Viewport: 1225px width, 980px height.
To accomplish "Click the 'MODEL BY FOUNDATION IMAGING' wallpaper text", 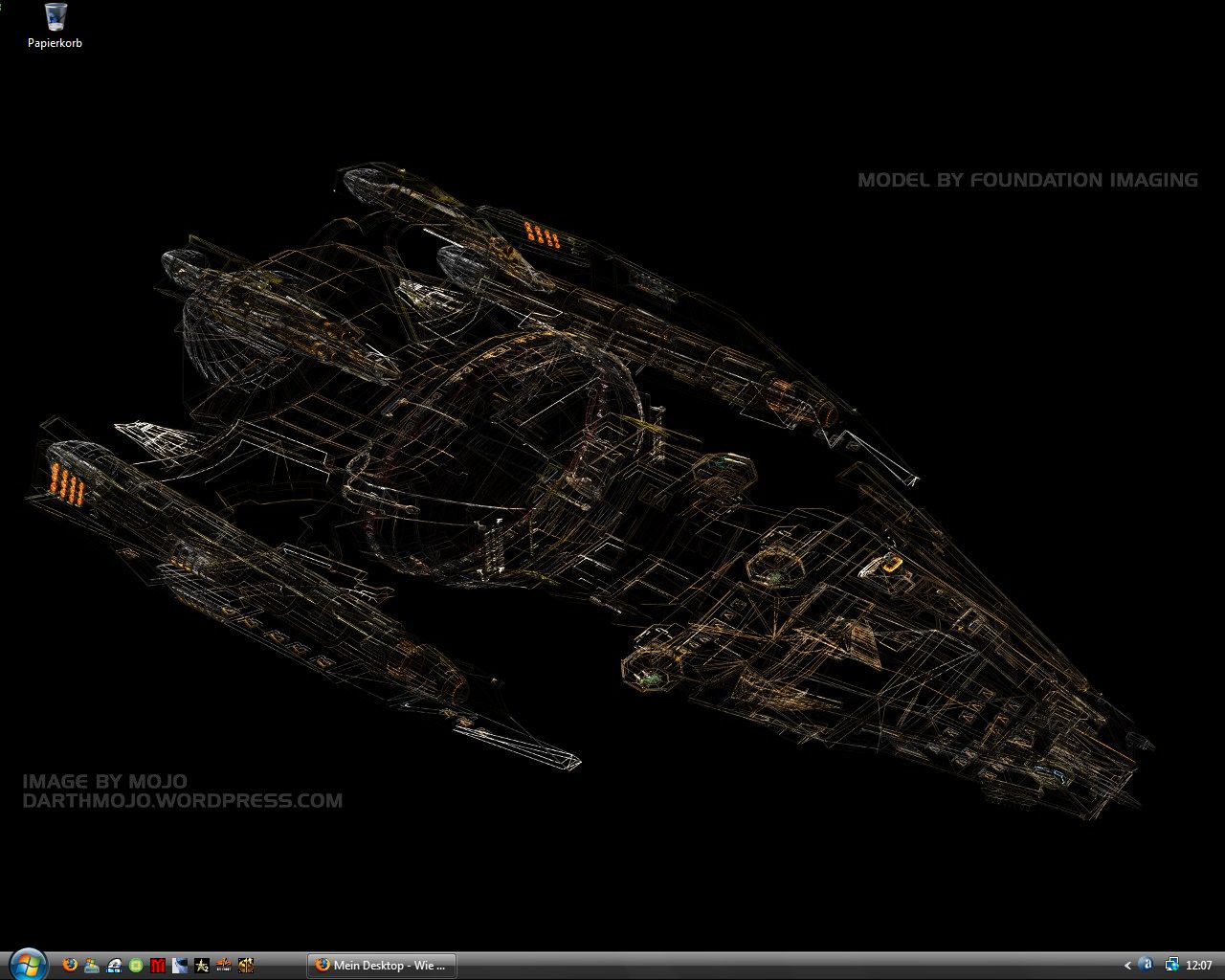I will (x=1027, y=180).
